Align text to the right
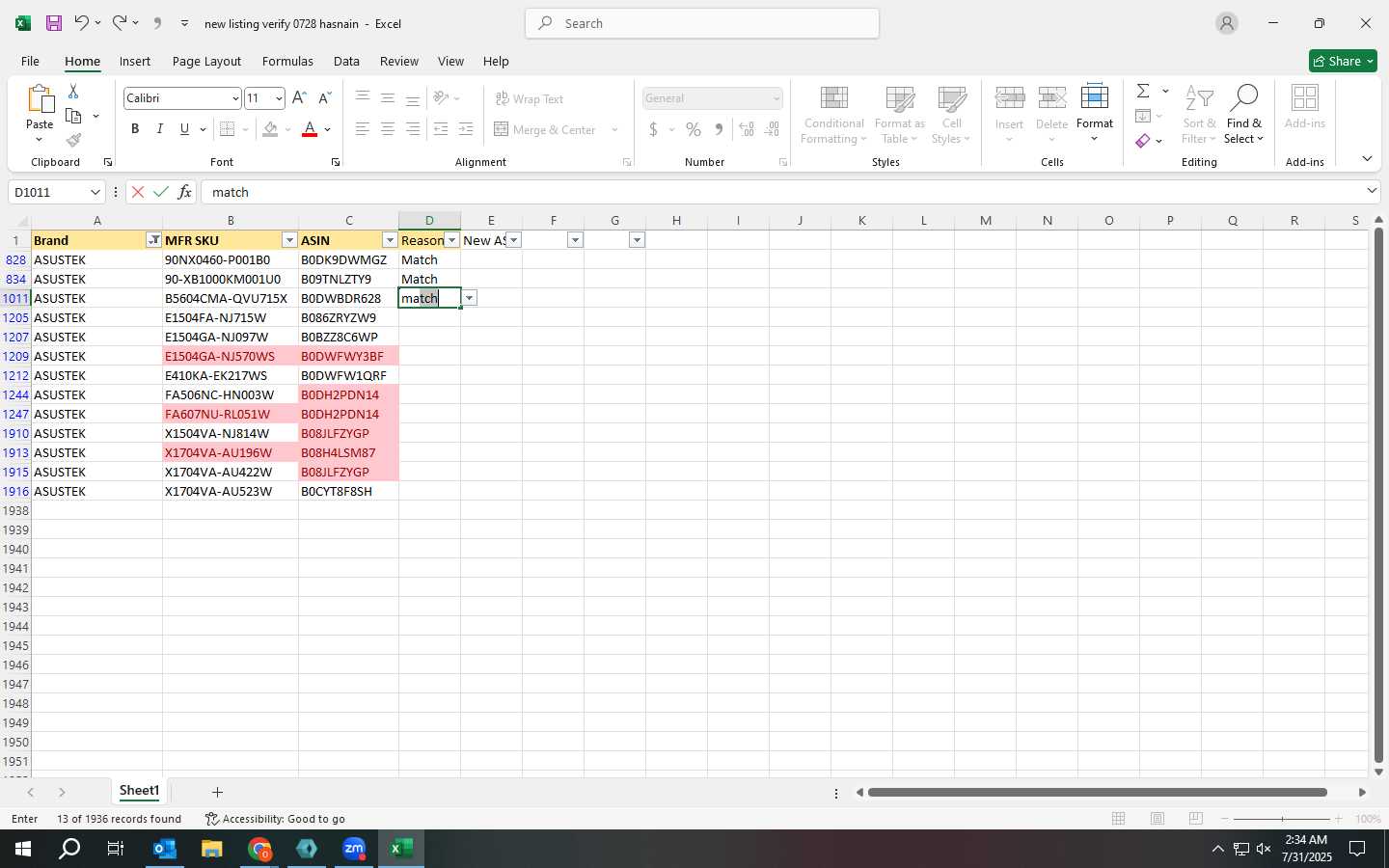The width and height of the screenshot is (1389, 868). [413, 129]
